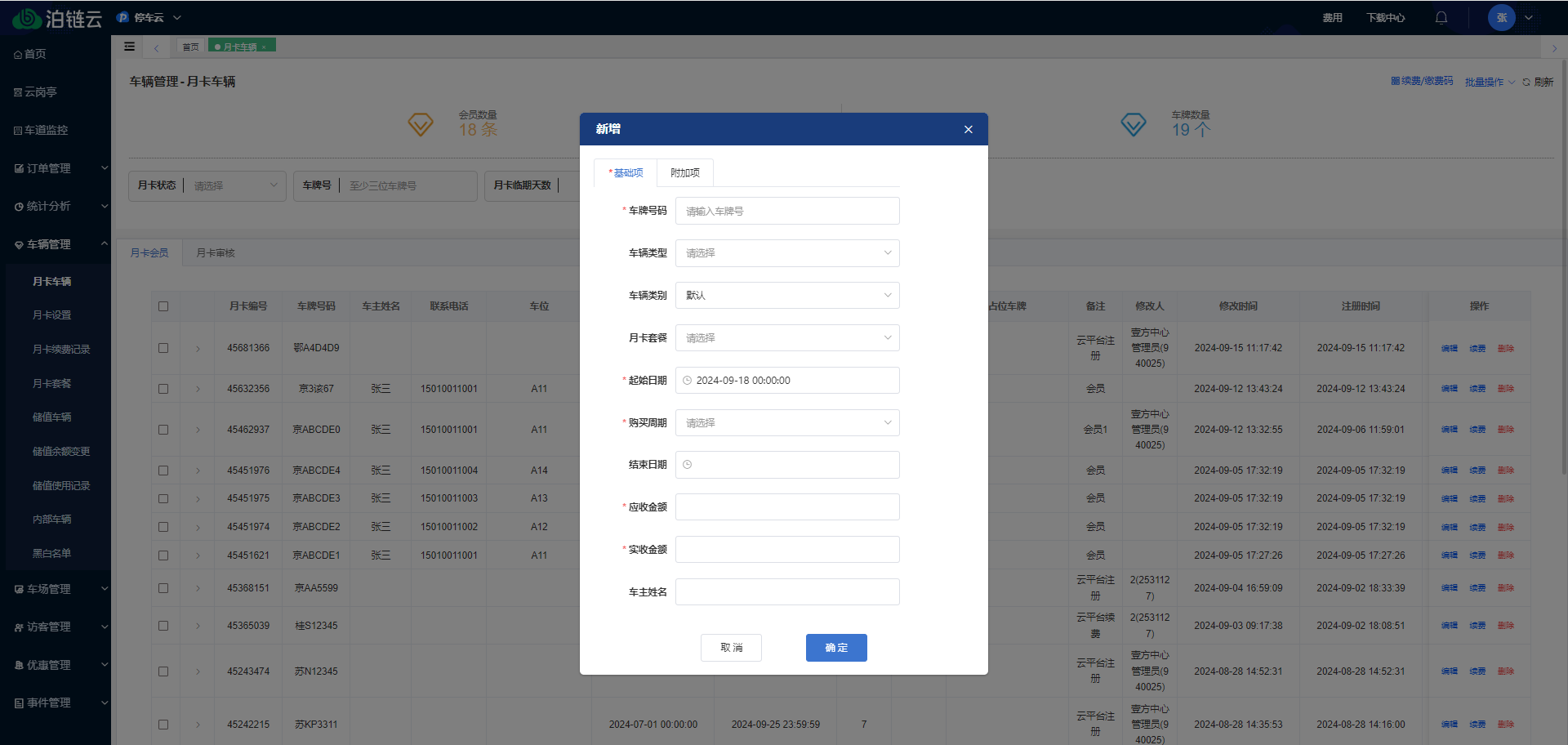Open 储值车辆 in the sidebar submenu
1568x745 pixels.
click(x=52, y=417)
